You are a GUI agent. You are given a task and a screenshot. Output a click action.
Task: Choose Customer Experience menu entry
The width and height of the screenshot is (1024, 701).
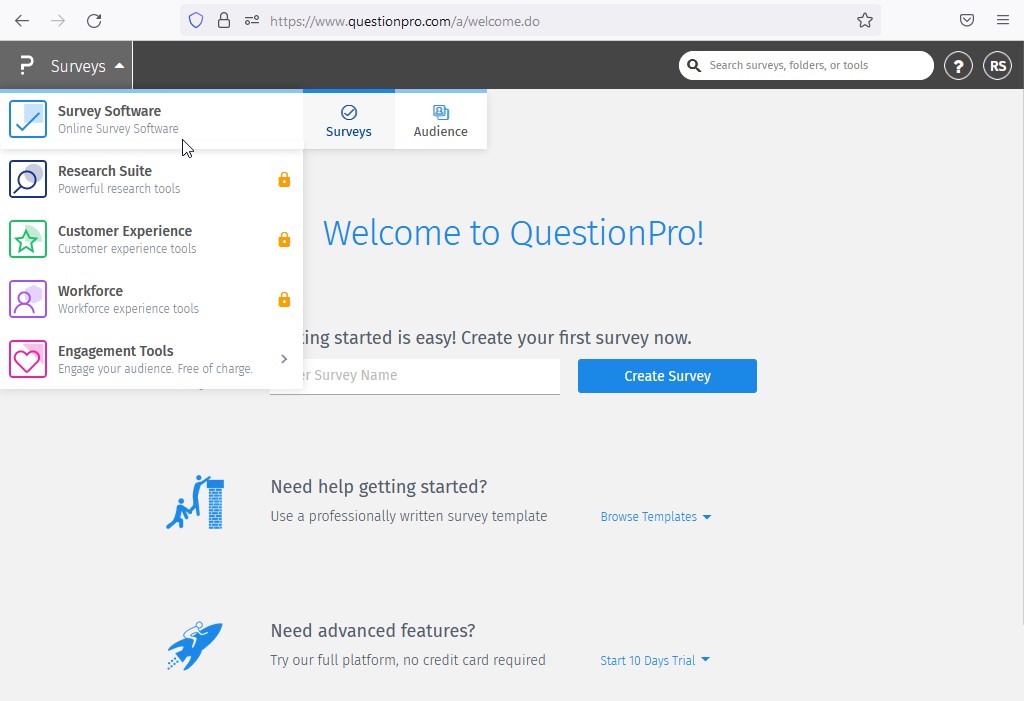[x=152, y=240]
